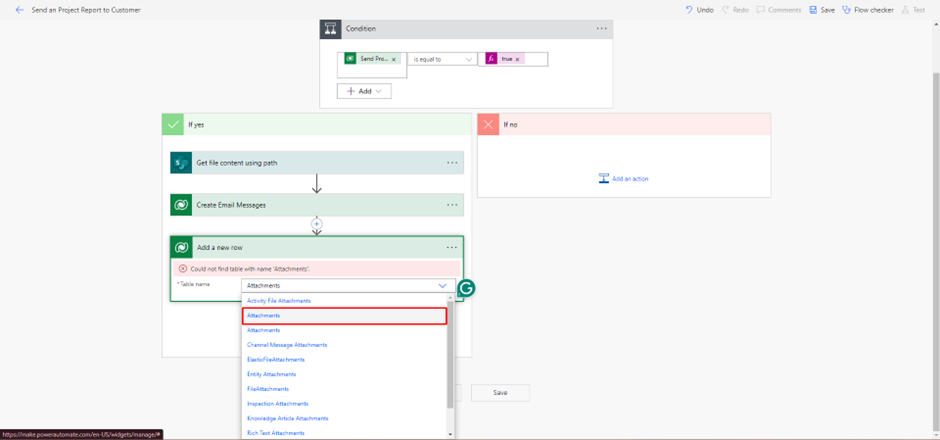The width and height of the screenshot is (940, 440).
Task: Toggle the Table name dropdown chevron
Action: click(x=443, y=286)
